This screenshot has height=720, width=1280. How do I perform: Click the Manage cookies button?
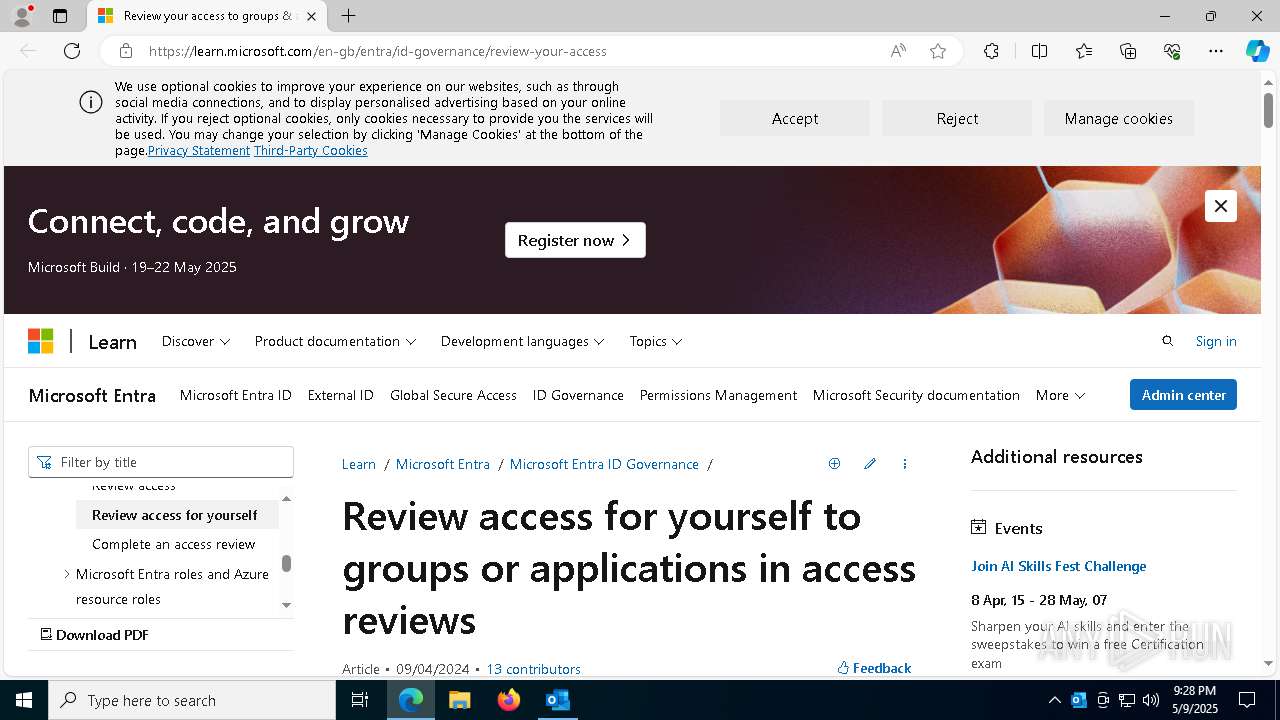(1119, 118)
